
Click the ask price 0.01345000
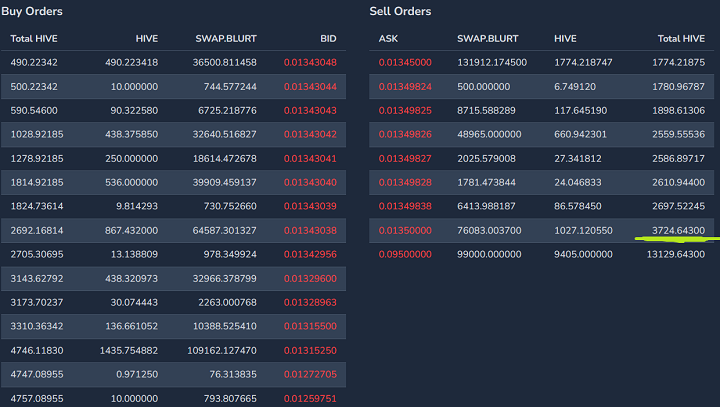click(405, 62)
